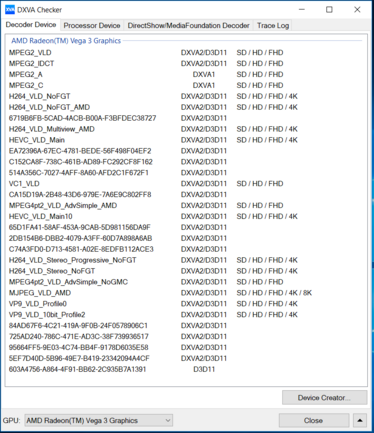This screenshot has height=433, width=374.
Task: Switch to the Trace Log tab
Action: (x=273, y=26)
